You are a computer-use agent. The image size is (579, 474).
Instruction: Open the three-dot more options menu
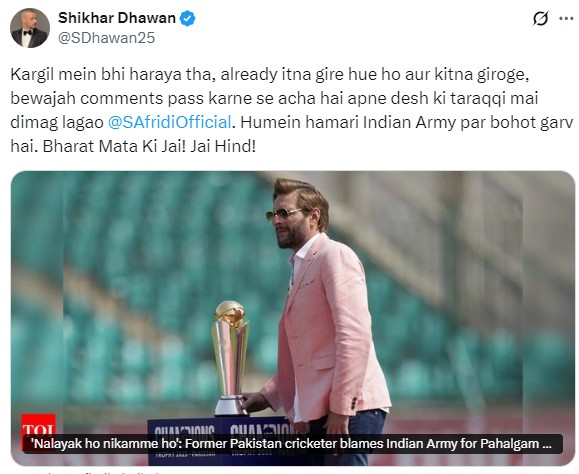click(x=566, y=18)
